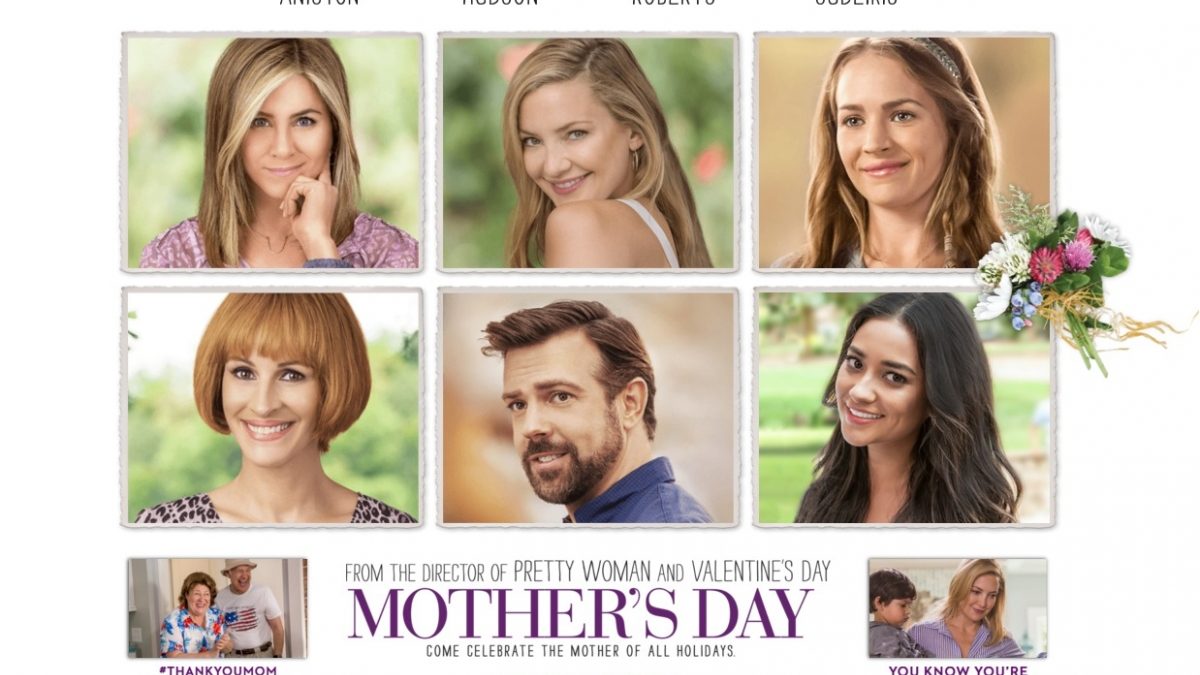Select the bearded man in the blue shirt

(x=588, y=407)
